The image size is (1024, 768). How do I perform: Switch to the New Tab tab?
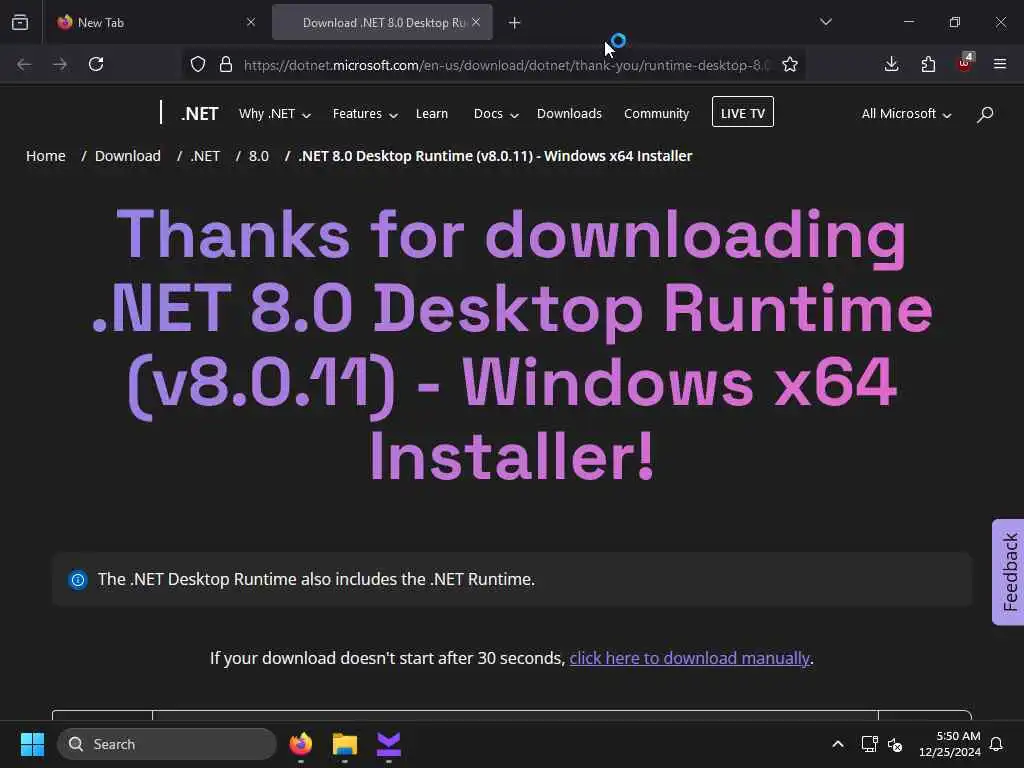click(155, 22)
